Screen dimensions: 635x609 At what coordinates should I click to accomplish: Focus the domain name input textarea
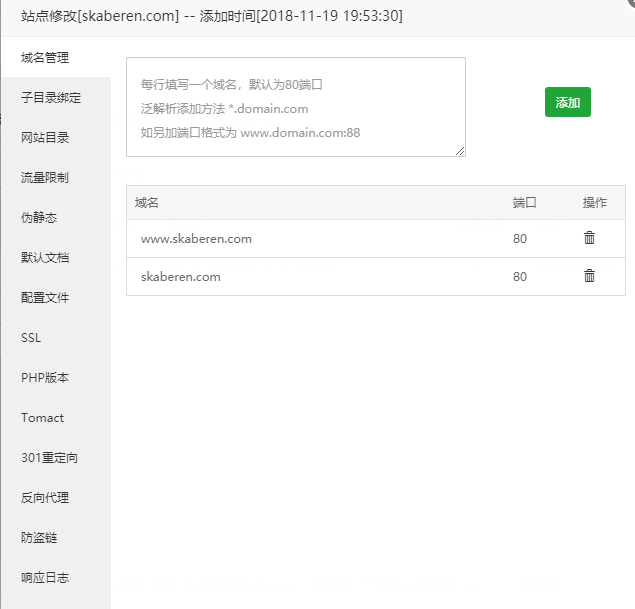pyautogui.click(x=296, y=107)
